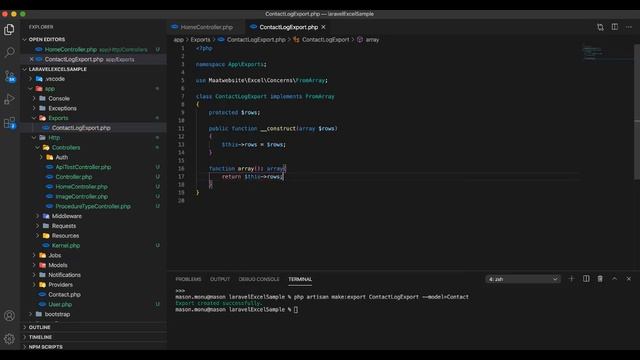This screenshot has height=360, width=640.
Task: Expand the Requests folder
Action: click(93, 226)
